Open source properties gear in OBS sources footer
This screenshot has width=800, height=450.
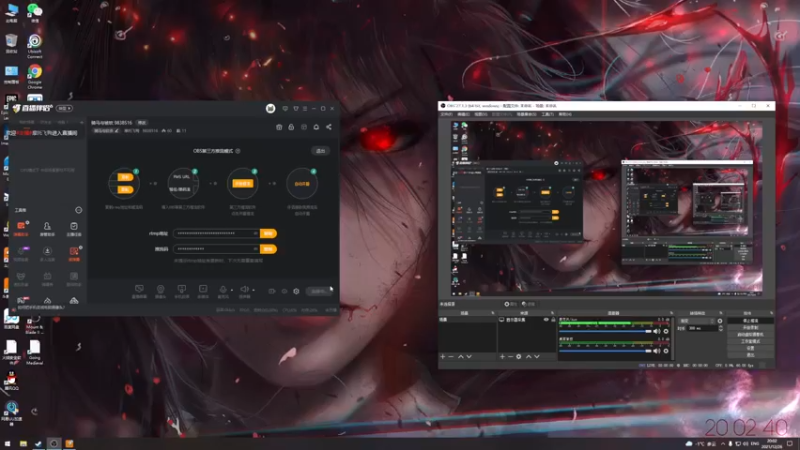pos(518,357)
